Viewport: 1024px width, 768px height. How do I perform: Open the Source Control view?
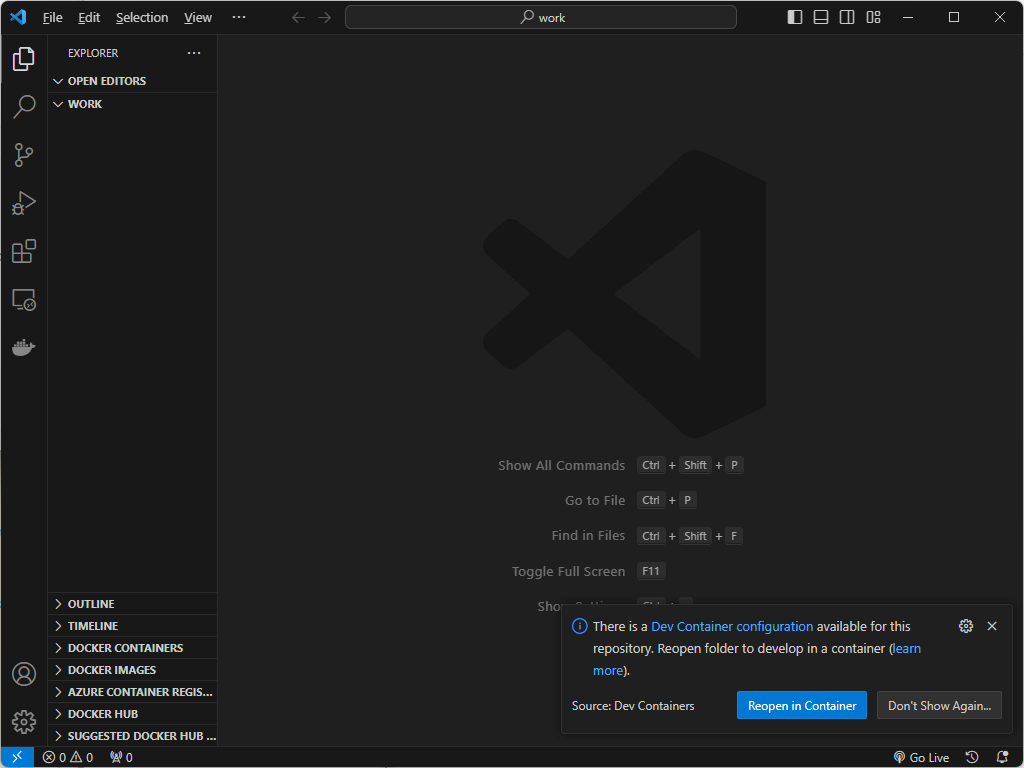[x=24, y=155]
